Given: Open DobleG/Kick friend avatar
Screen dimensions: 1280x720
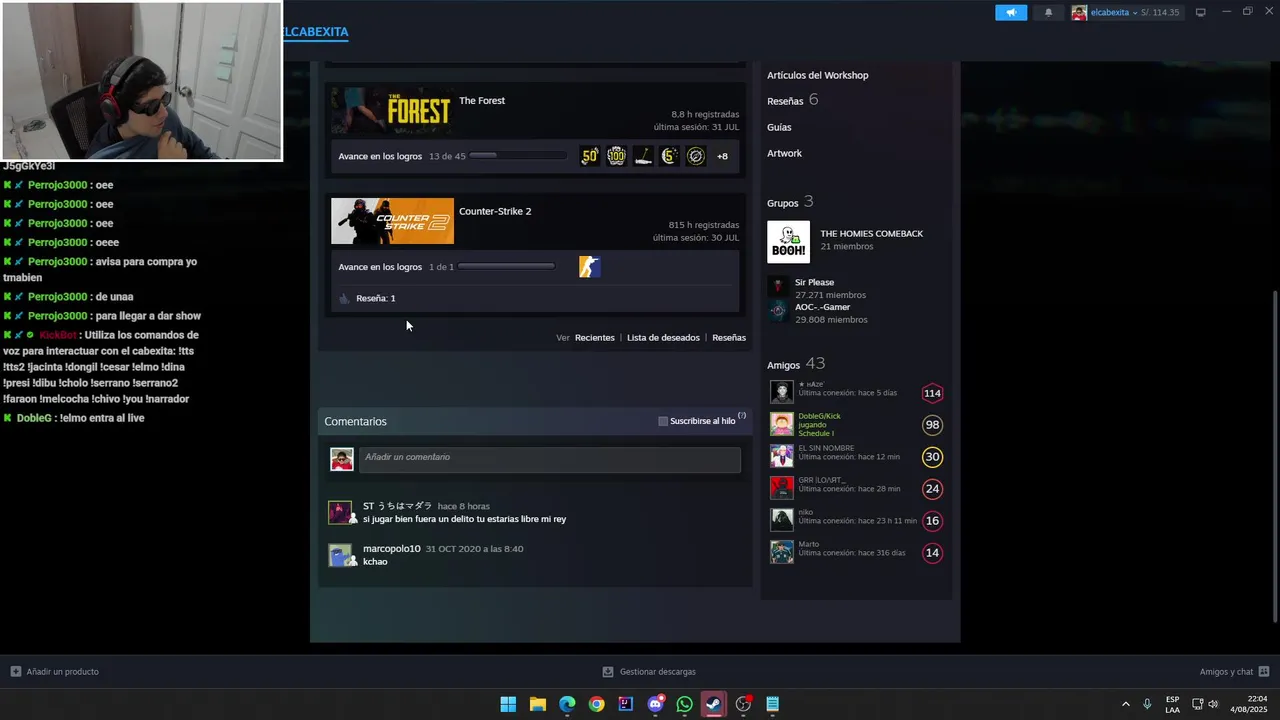Looking at the screenshot, I should pyautogui.click(x=781, y=424).
